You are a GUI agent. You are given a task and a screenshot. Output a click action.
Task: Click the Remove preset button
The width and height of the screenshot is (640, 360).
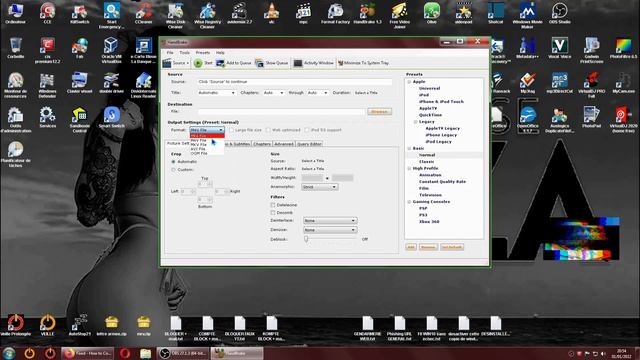(428, 247)
